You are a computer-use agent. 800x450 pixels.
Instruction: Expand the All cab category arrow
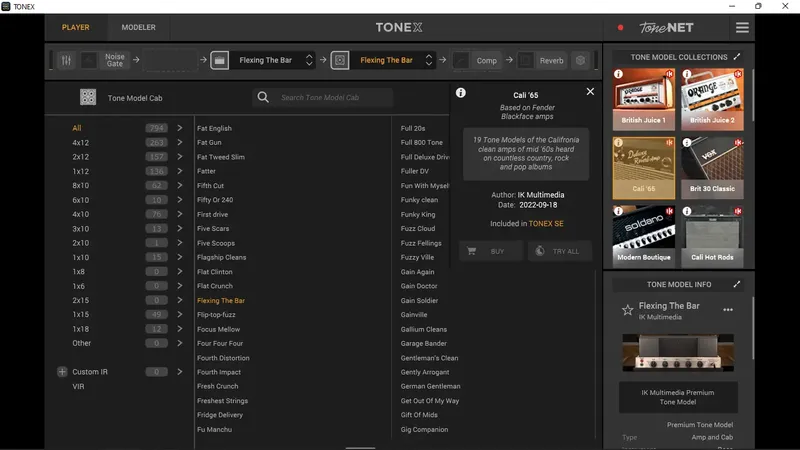pyautogui.click(x=180, y=128)
